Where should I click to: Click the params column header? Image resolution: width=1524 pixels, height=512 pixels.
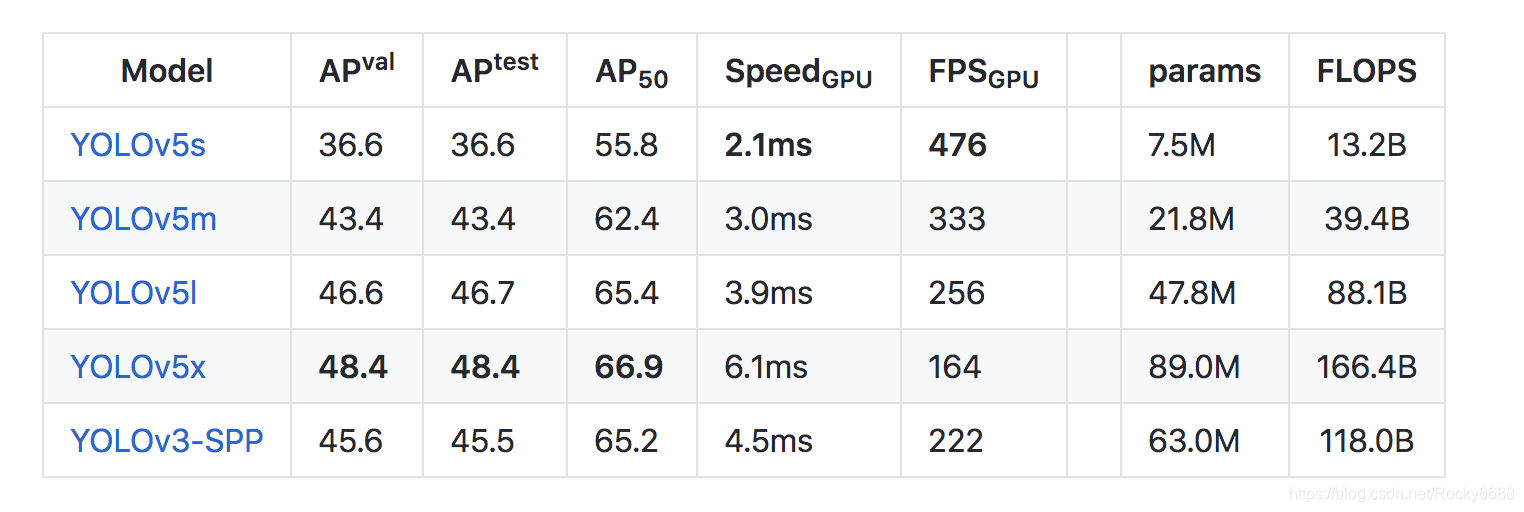pyautogui.click(x=1205, y=71)
